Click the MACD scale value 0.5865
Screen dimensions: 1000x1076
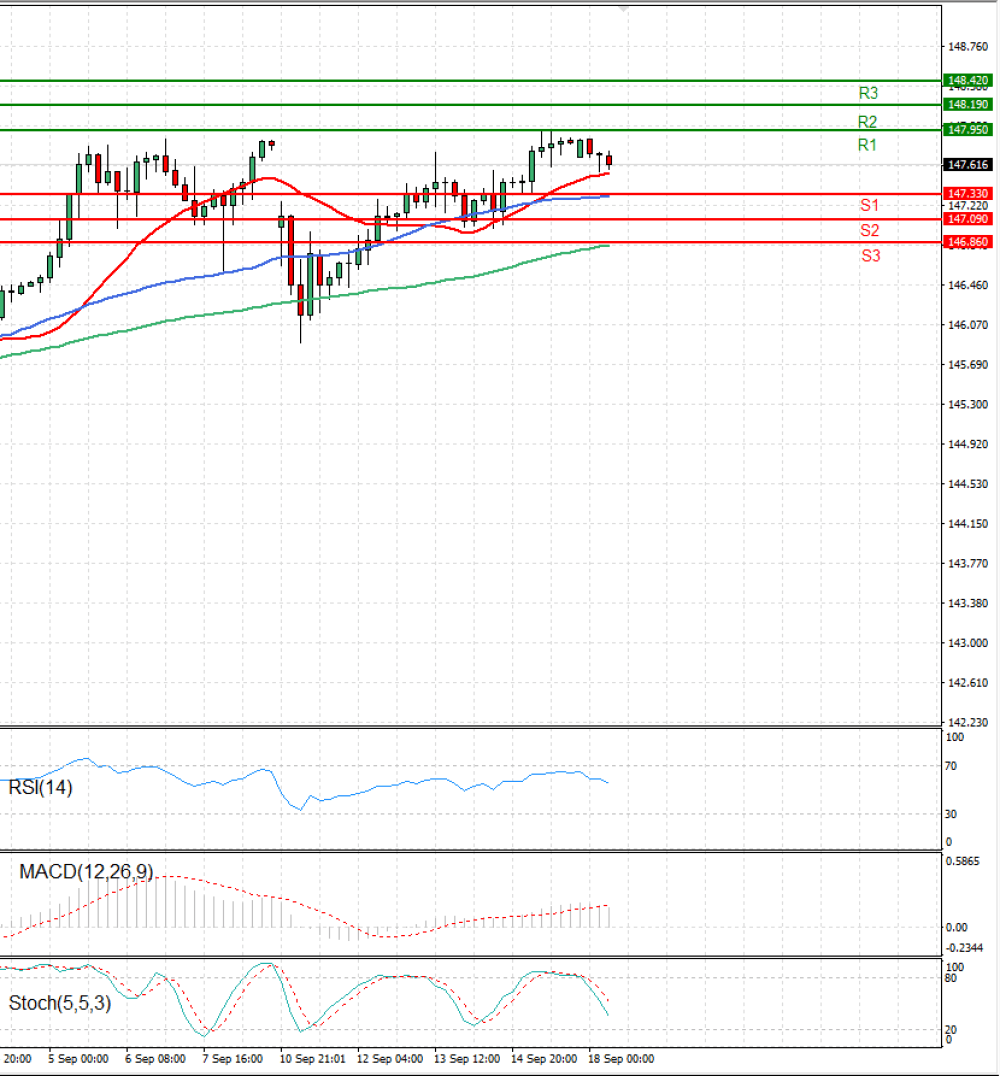click(963, 861)
